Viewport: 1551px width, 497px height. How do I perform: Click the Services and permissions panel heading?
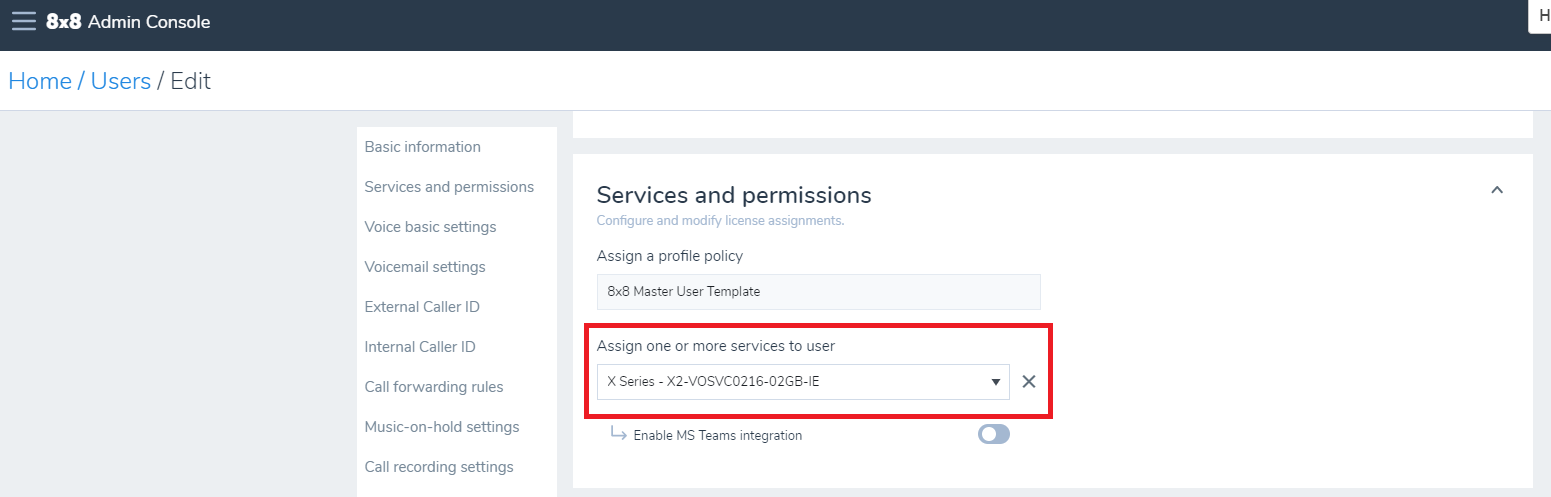coord(734,195)
